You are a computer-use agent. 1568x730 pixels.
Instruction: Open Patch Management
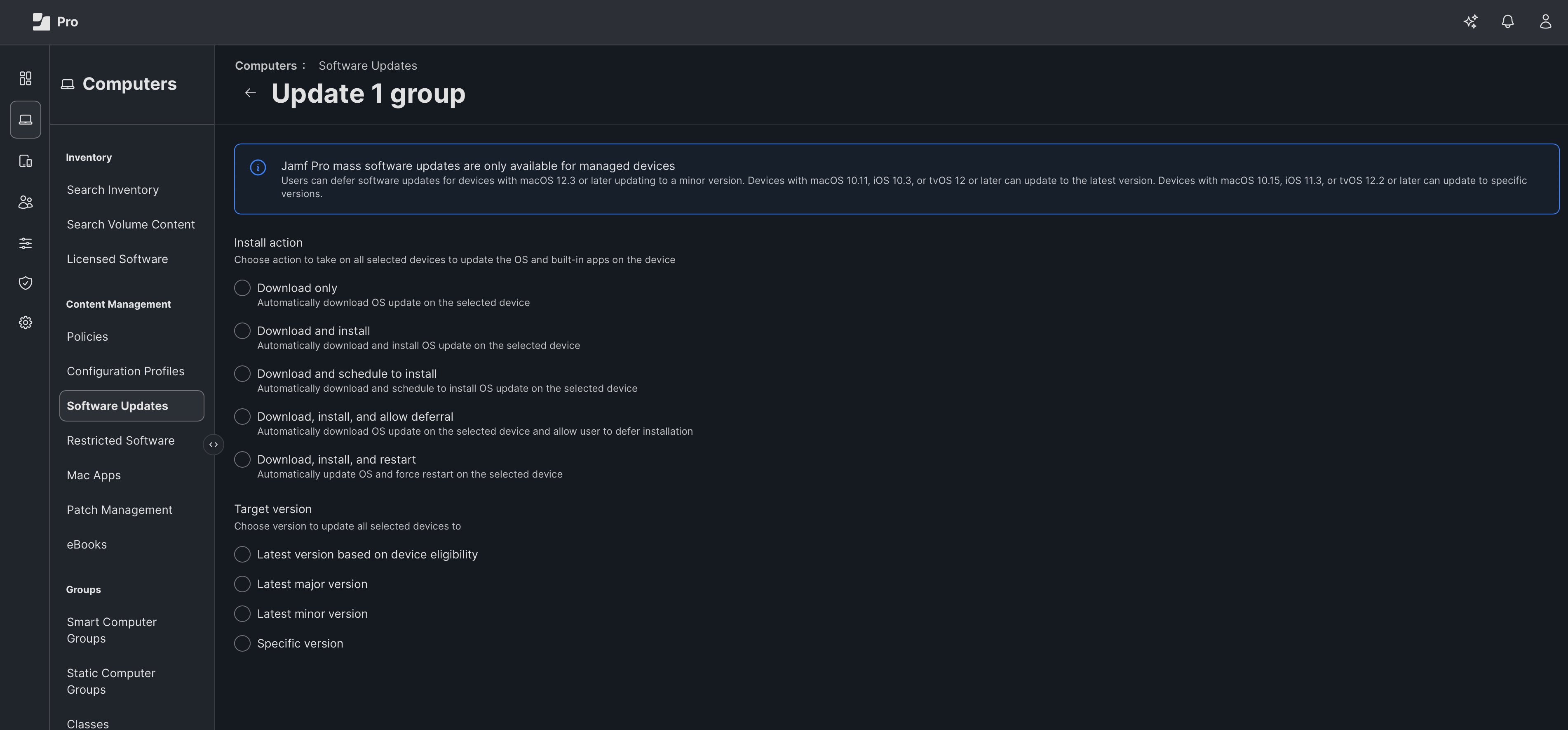119,510
